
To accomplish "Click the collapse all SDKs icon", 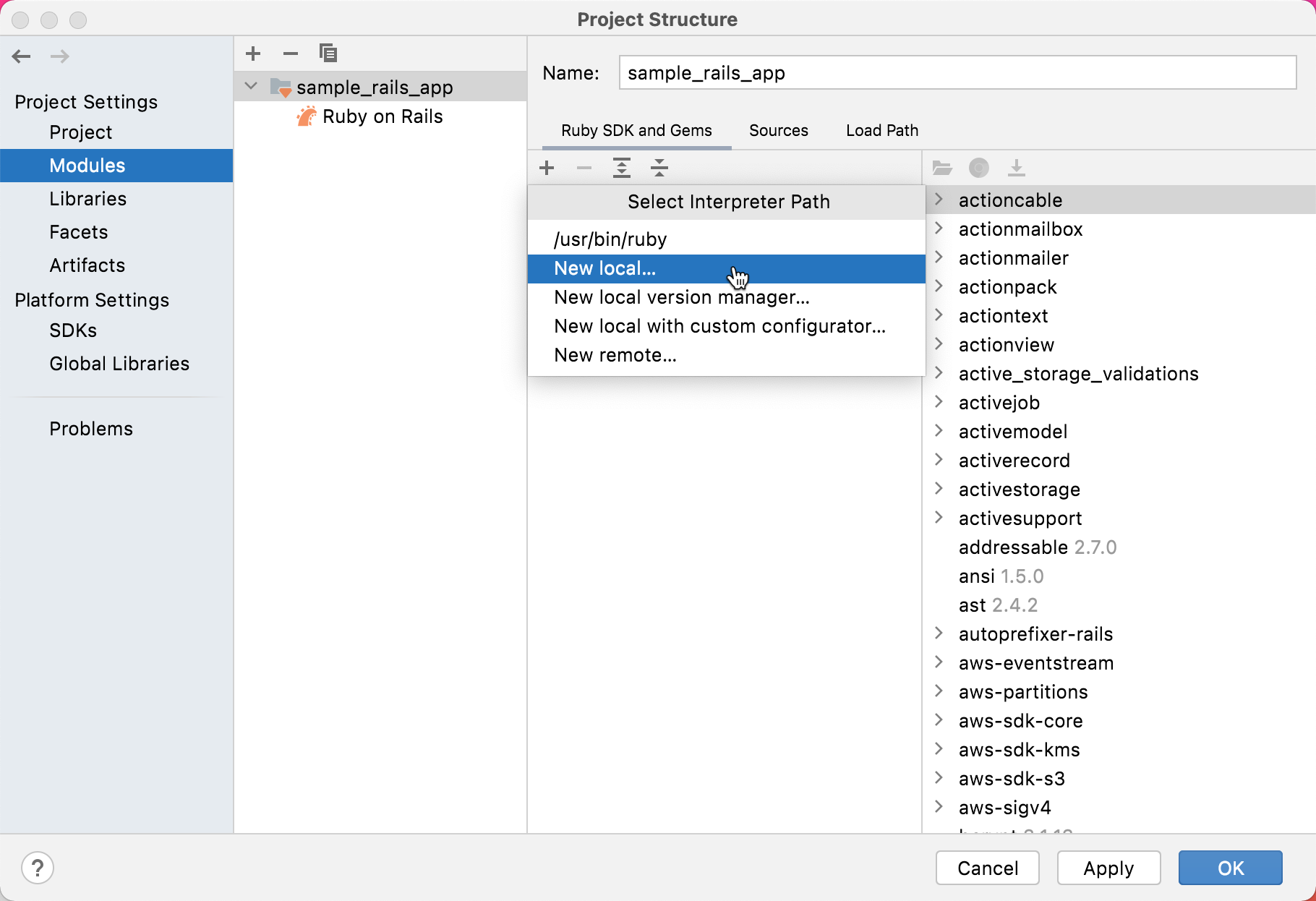I will pyautogui.click(x=659, y=168).
